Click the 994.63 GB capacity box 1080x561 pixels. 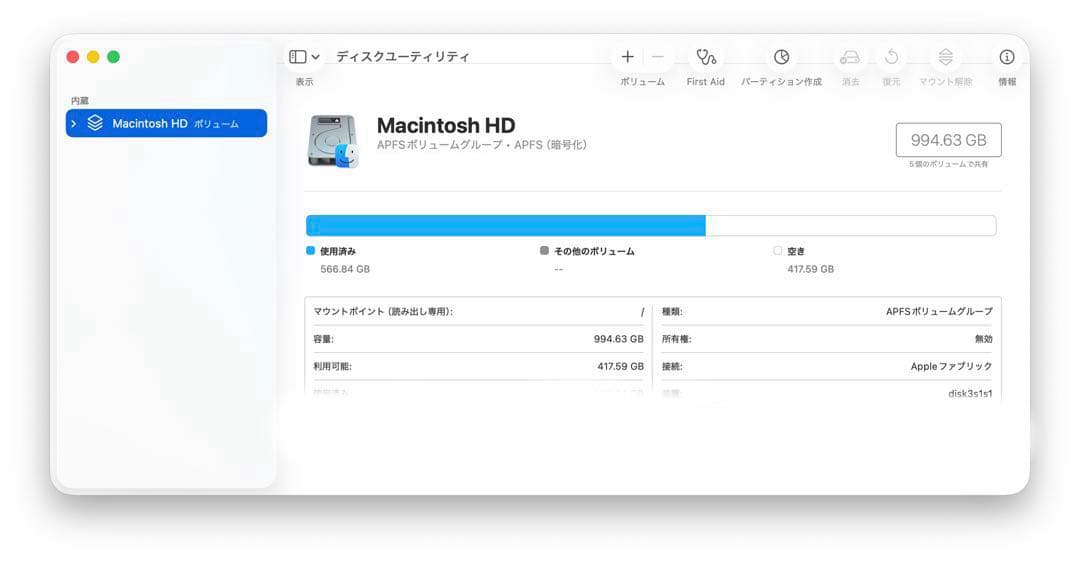pos(948,140)
